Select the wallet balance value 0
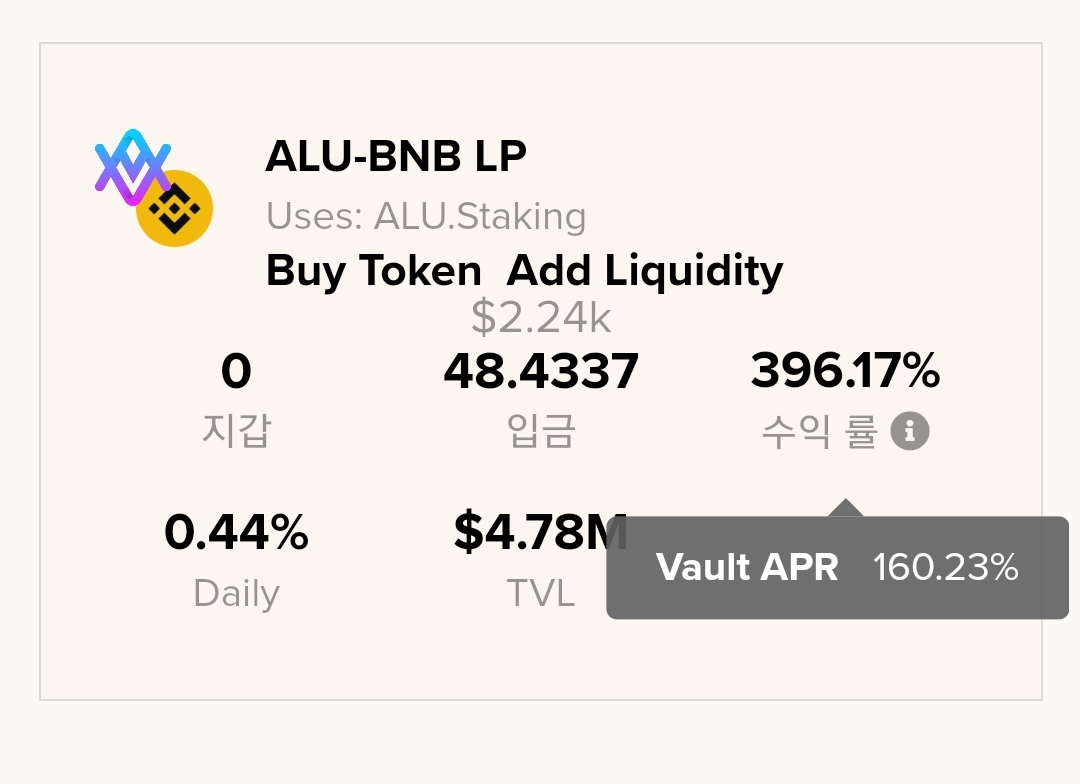Screen dimensions: 1080x784 [236, 372]
